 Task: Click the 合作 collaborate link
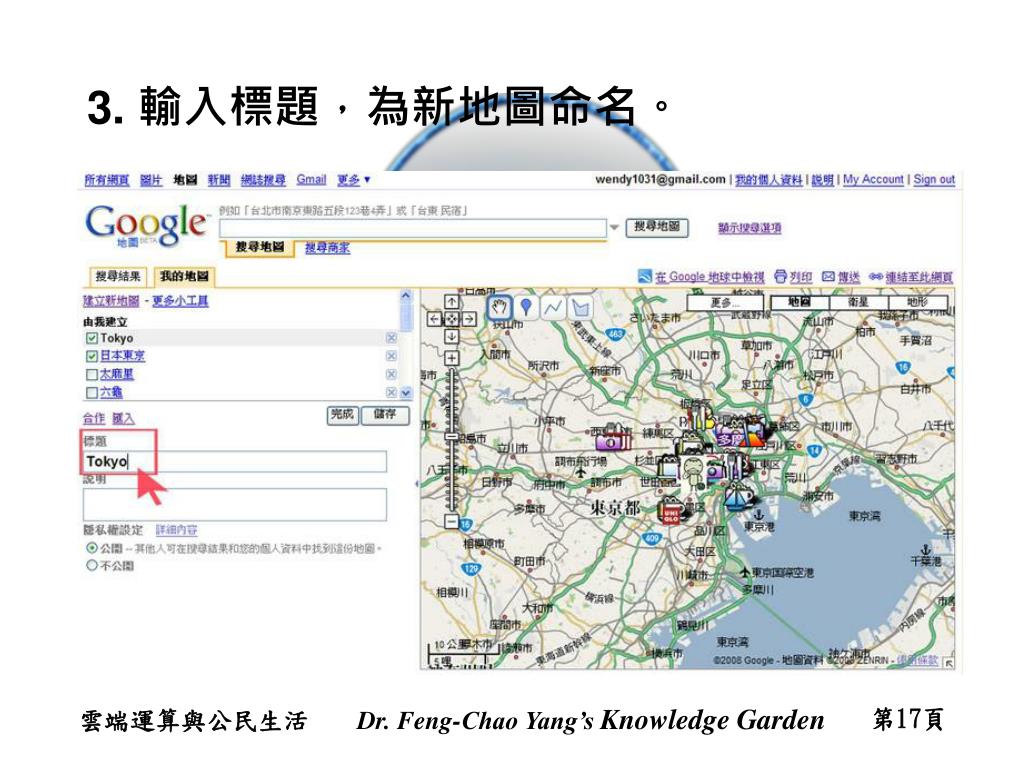[x=93, y=419]
